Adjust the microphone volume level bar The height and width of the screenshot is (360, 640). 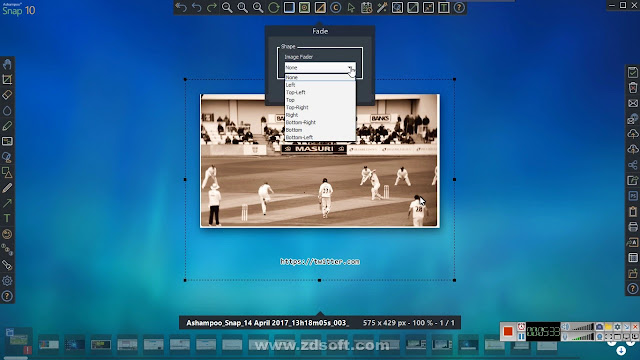click(x=582, y=337)
